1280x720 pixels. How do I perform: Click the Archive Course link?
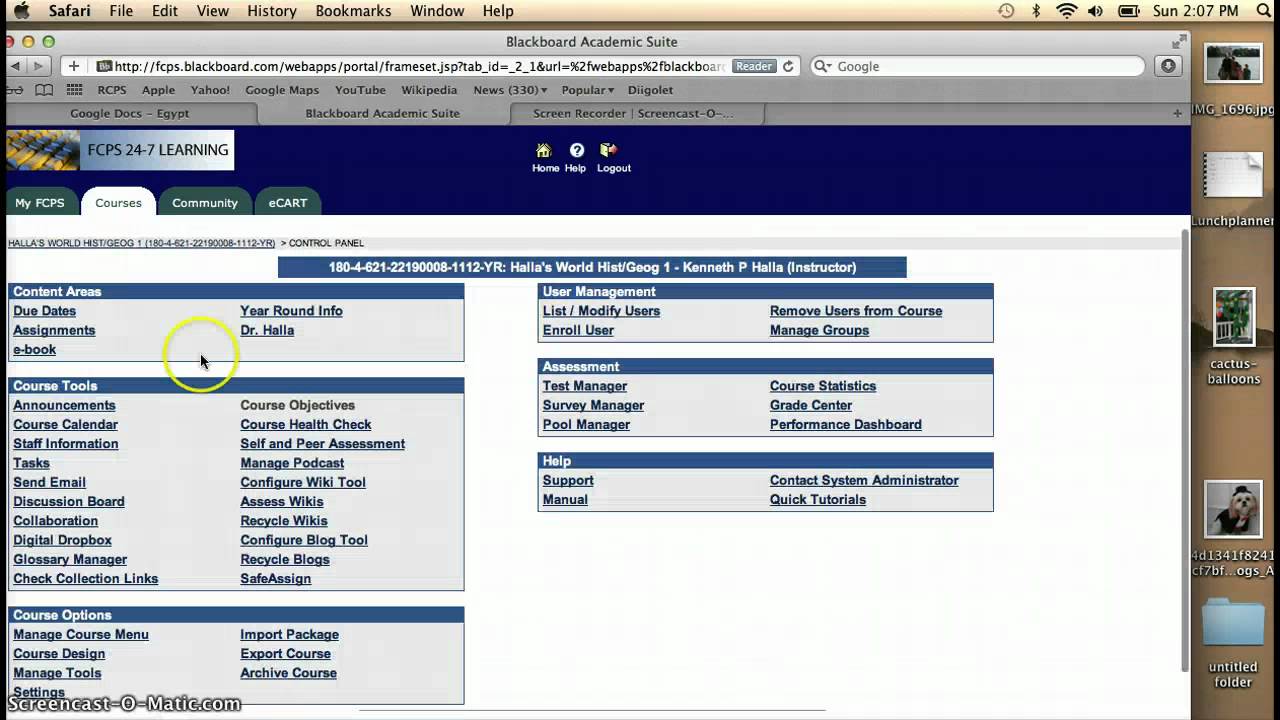[x=288, y=673]
